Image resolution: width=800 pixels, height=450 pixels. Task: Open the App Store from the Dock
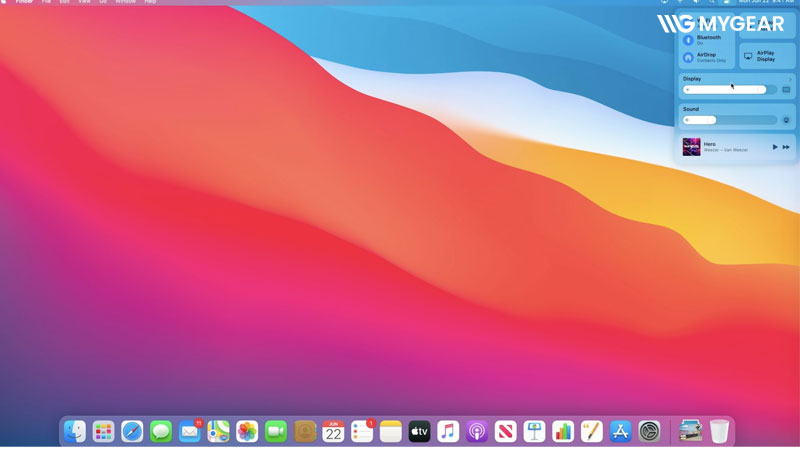[620, 432]
